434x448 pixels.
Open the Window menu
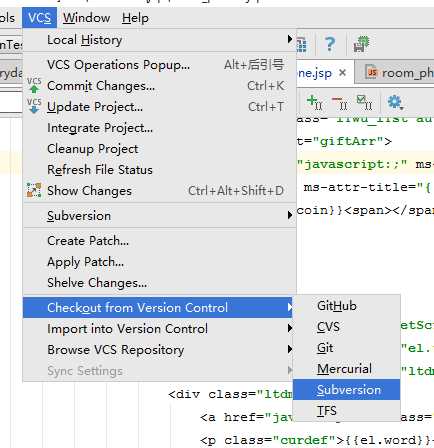pos(87,18)
